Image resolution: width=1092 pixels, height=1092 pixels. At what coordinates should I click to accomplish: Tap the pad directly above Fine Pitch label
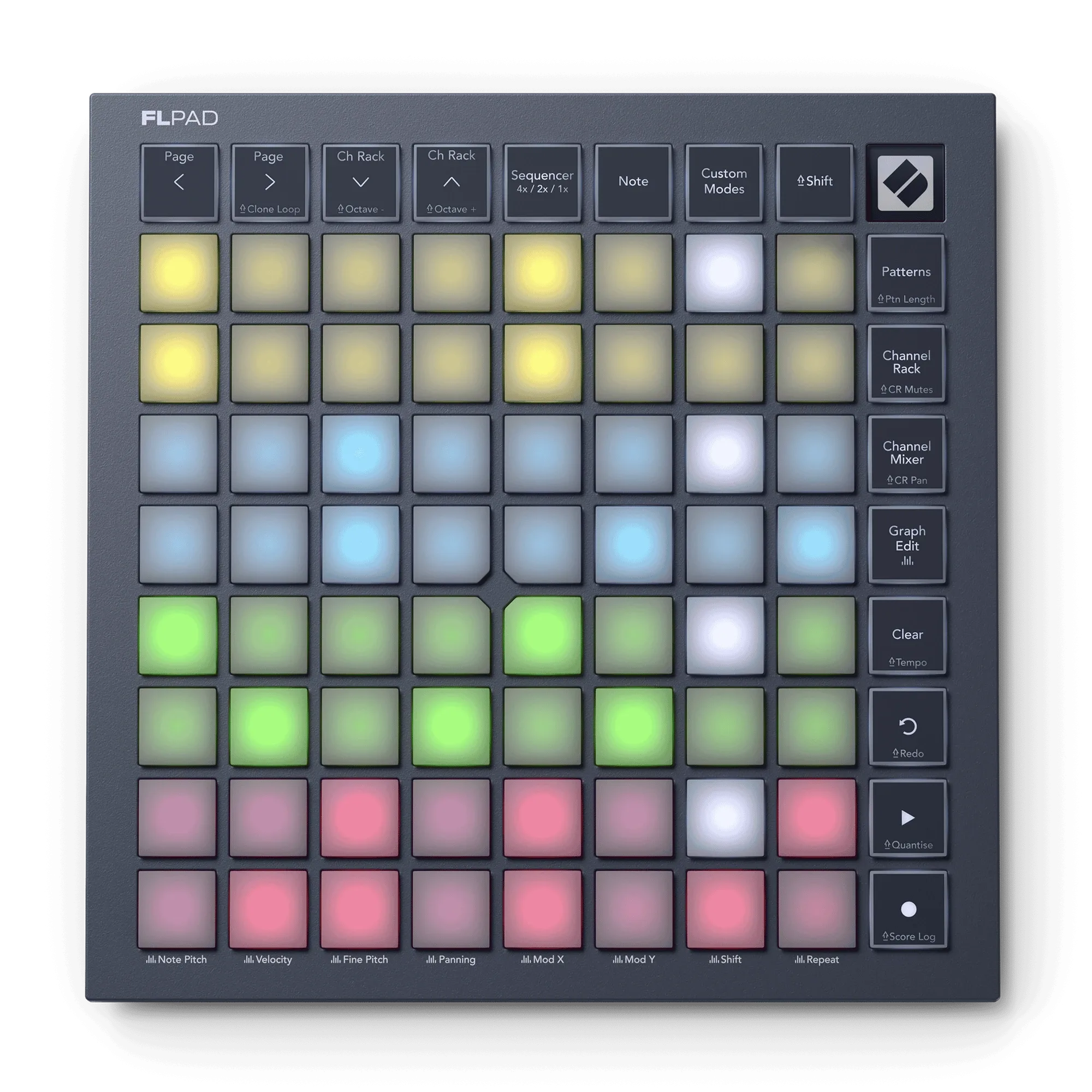(360, 910)
